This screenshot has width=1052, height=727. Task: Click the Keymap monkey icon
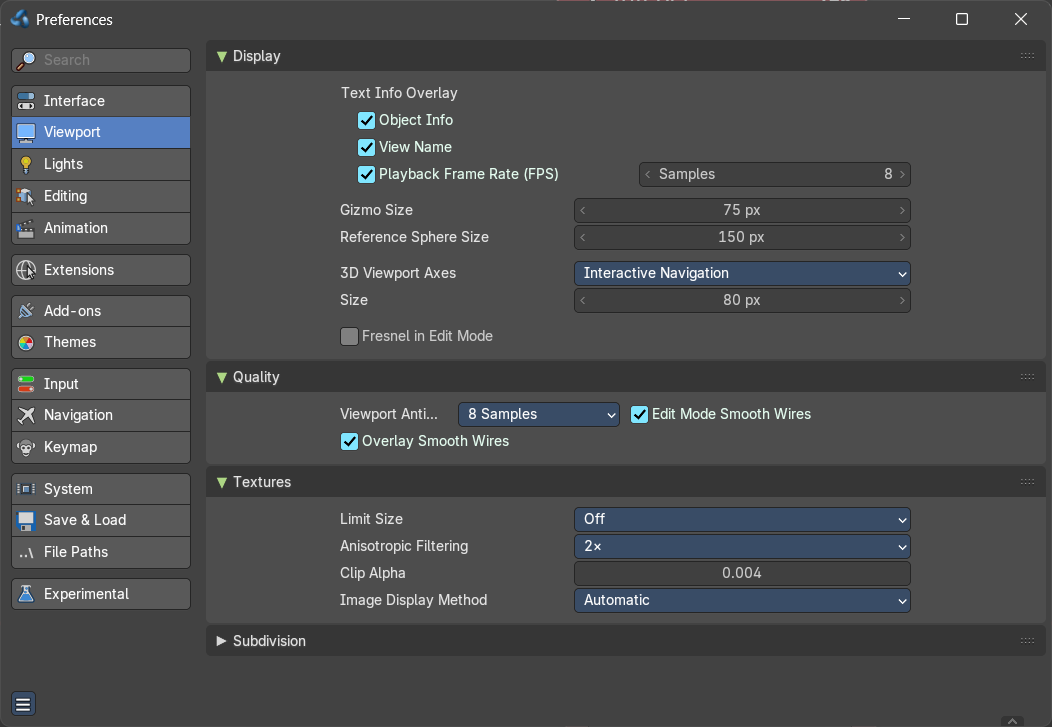[x=25, y=447]
